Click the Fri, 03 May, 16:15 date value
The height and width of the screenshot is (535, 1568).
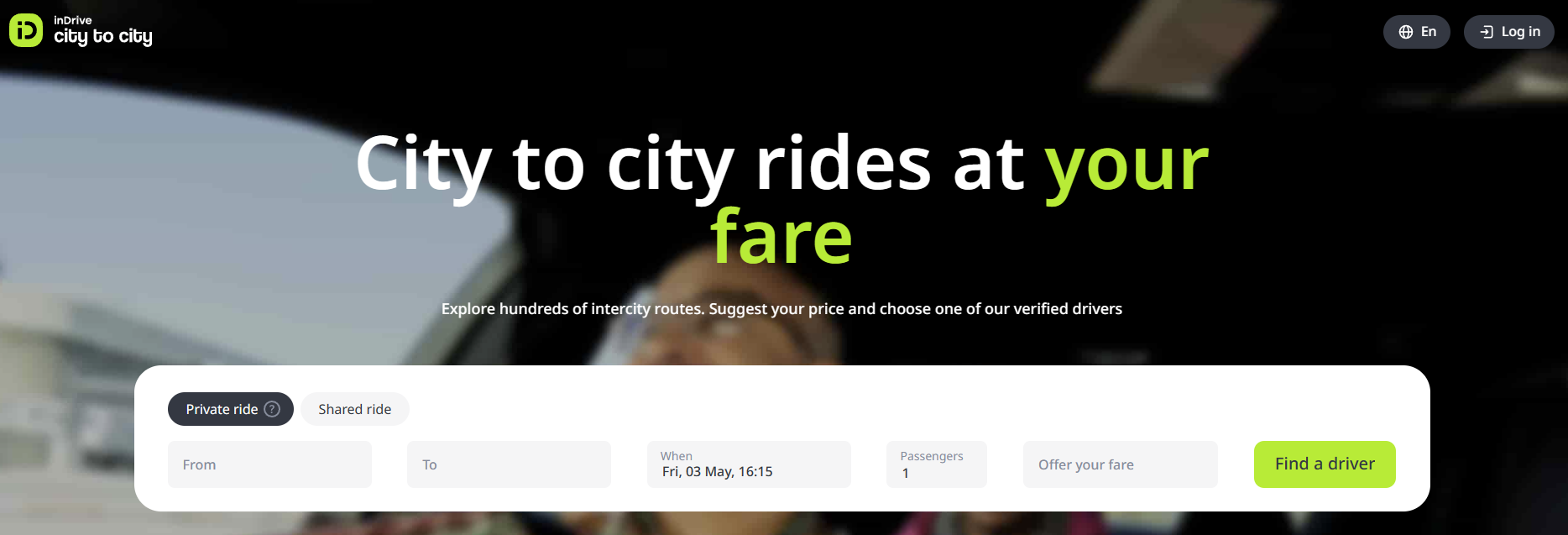(718, 472)
